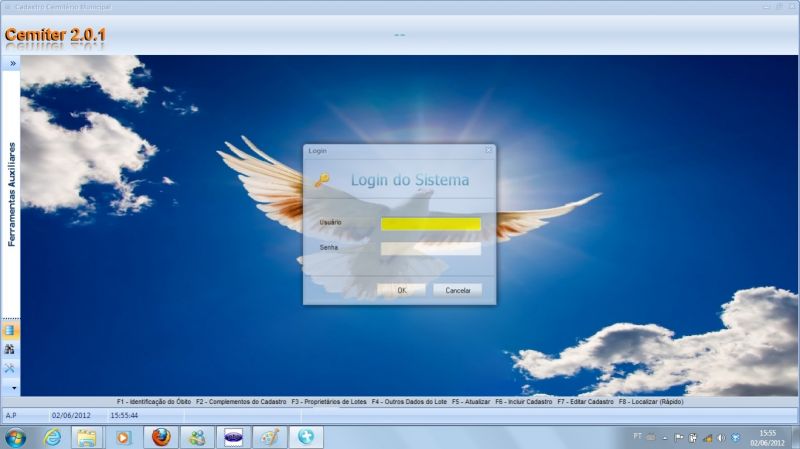The height and width of the screenshot is (449, 800).
Task: Show hidden system tray icons arrow
Action: (664, 438)
